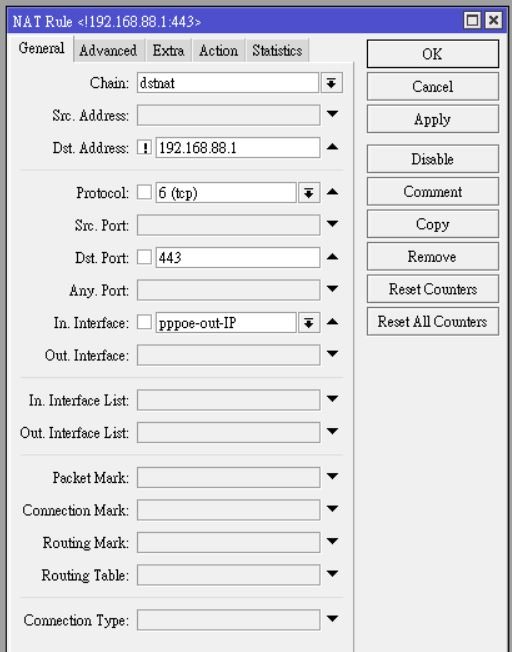The height and width of the screenshot is (652, 512).
Task: Open the Chain dropdown list
Action: pos(331,83)
